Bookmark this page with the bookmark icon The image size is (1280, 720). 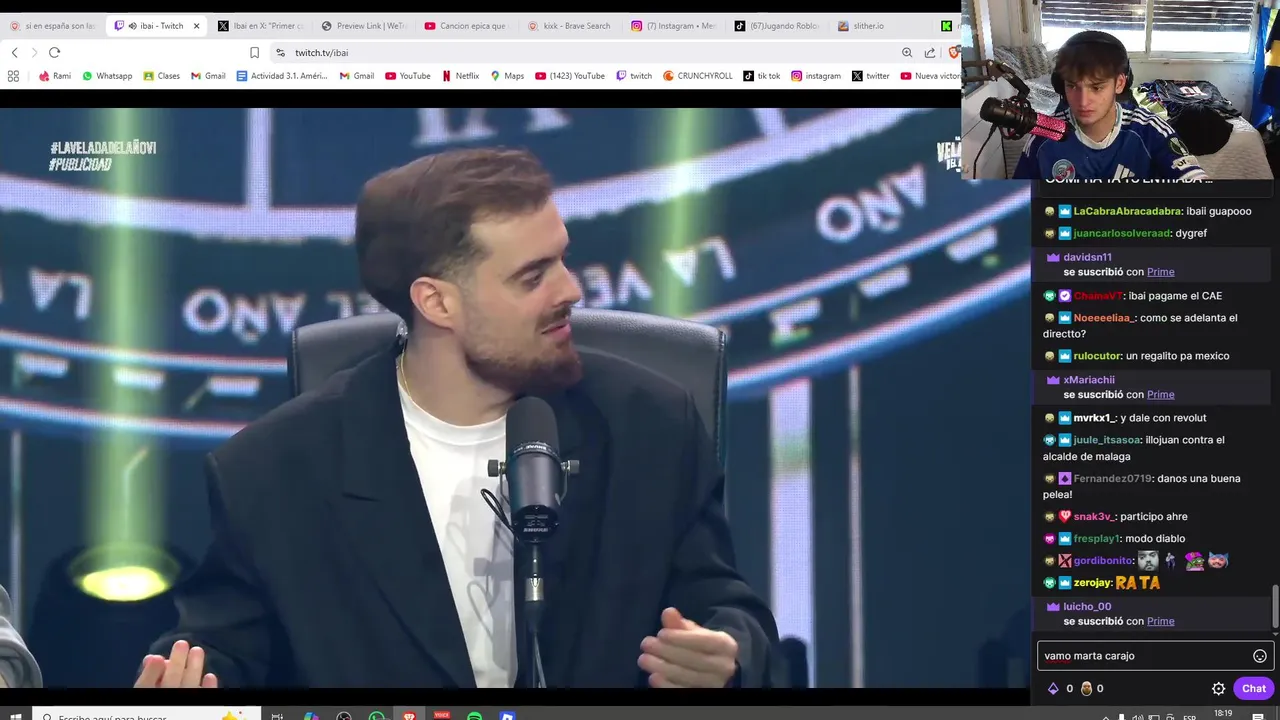(x=254, y=53)
